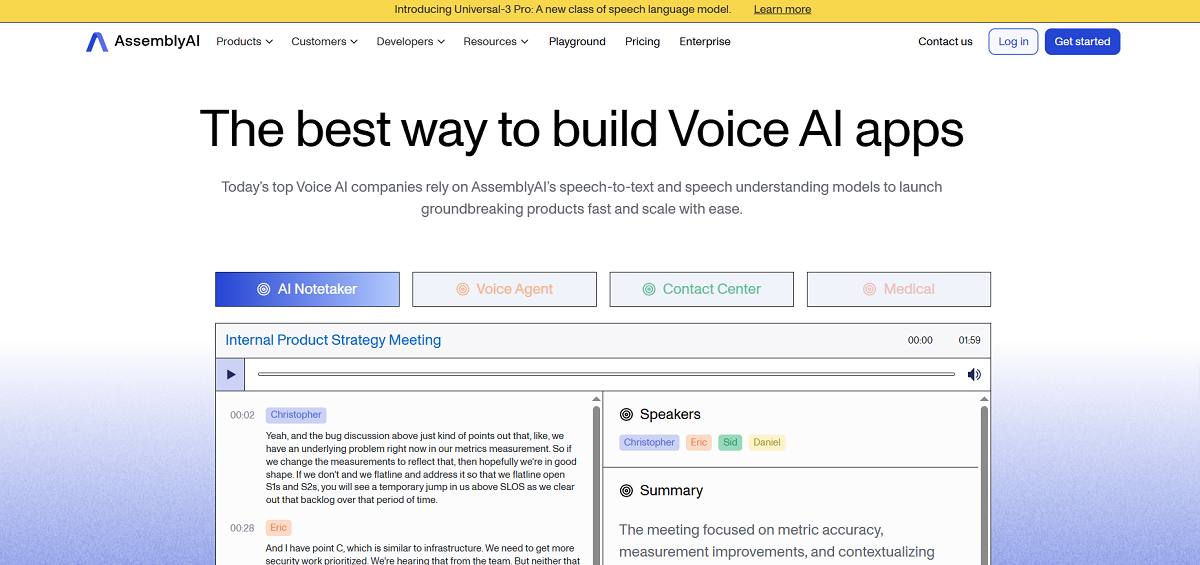Expand the Customers dropdown
This screenshot has width=1200, height=565.
pyautogui.click(x=325, y=42)
